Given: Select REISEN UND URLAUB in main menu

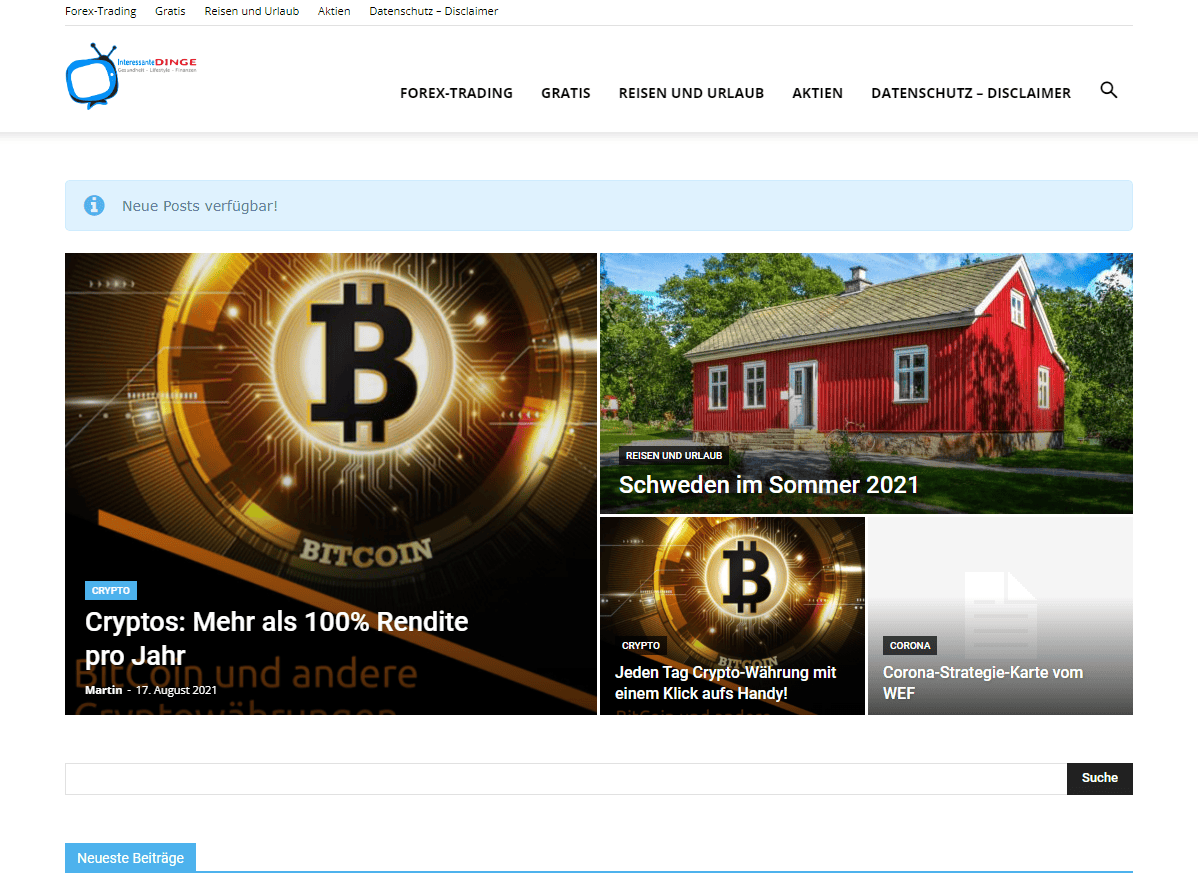Looking at the screenshot, I should [x=691, y=93].
